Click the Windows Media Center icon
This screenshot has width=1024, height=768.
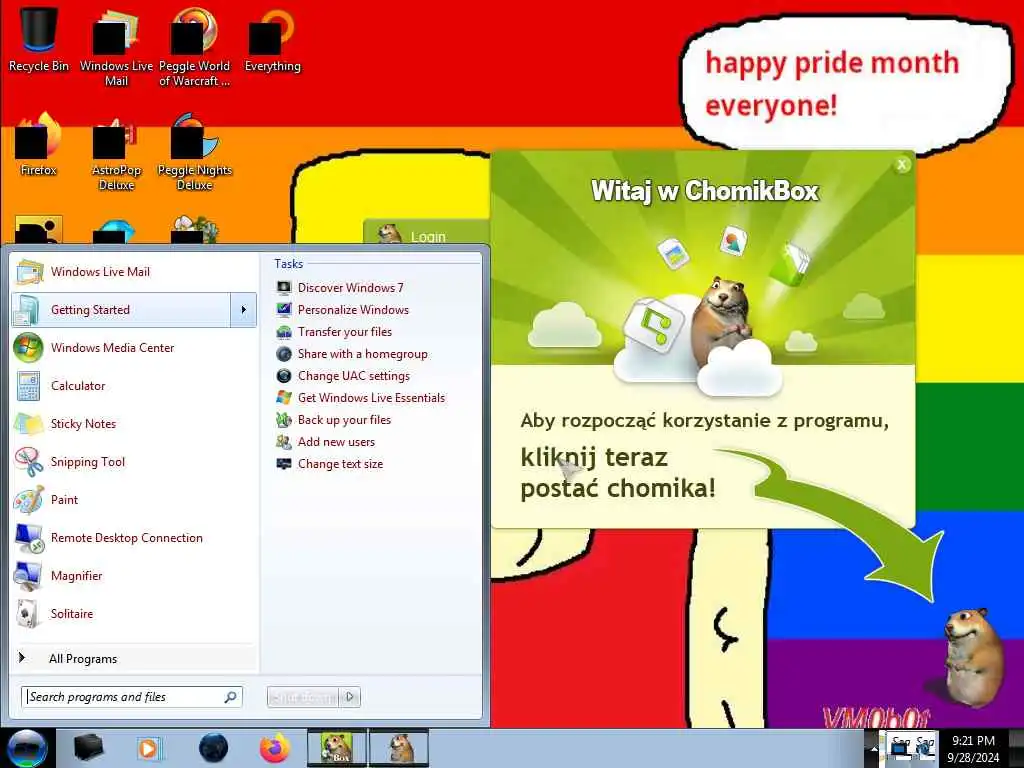coord(28,347)
